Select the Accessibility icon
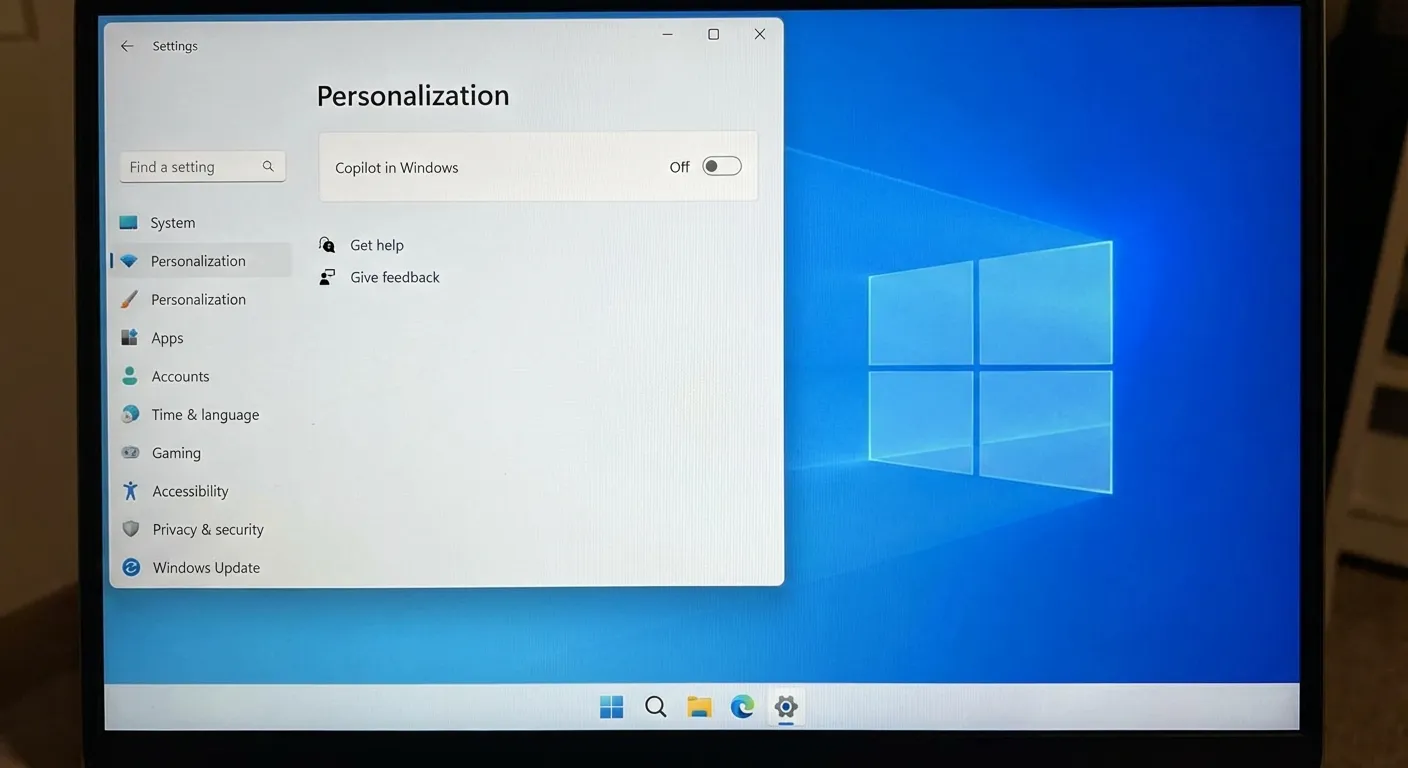The height and width of the screenshot is (768, 1408). pos(130,490)
